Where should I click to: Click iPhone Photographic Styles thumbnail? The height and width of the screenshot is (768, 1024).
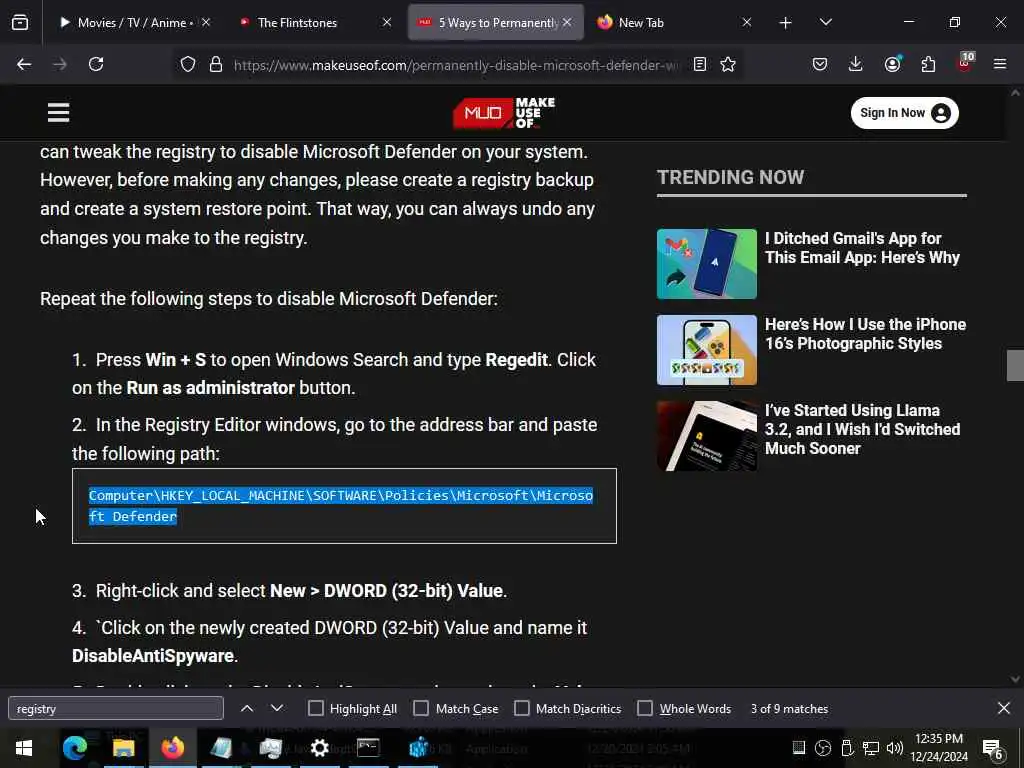pos(707,350)
